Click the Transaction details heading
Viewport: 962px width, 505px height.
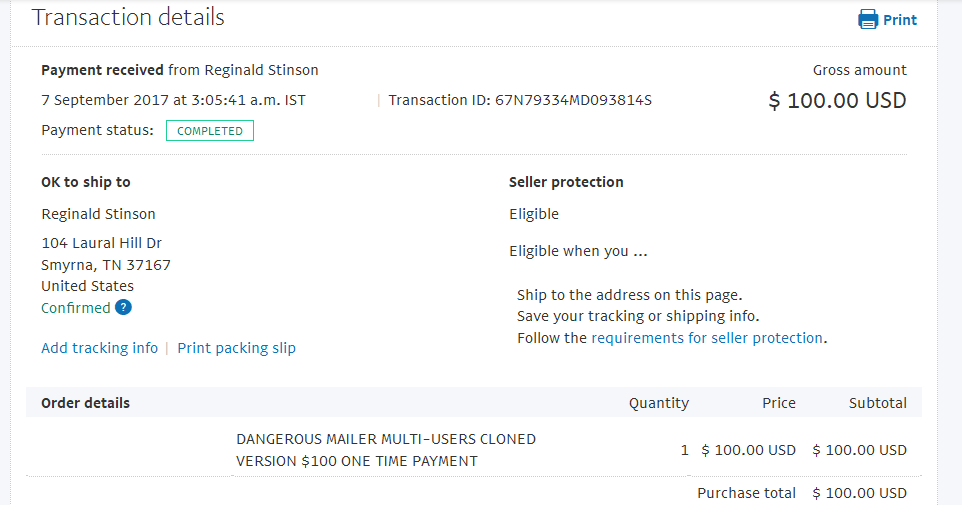[128, 17]
